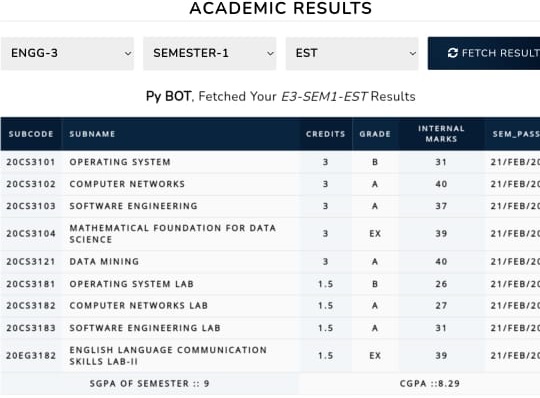Click the SGPA OF SEMESTER cell
Screen dimensions: 540x398
pyautogui.click(x=149, y=384)
